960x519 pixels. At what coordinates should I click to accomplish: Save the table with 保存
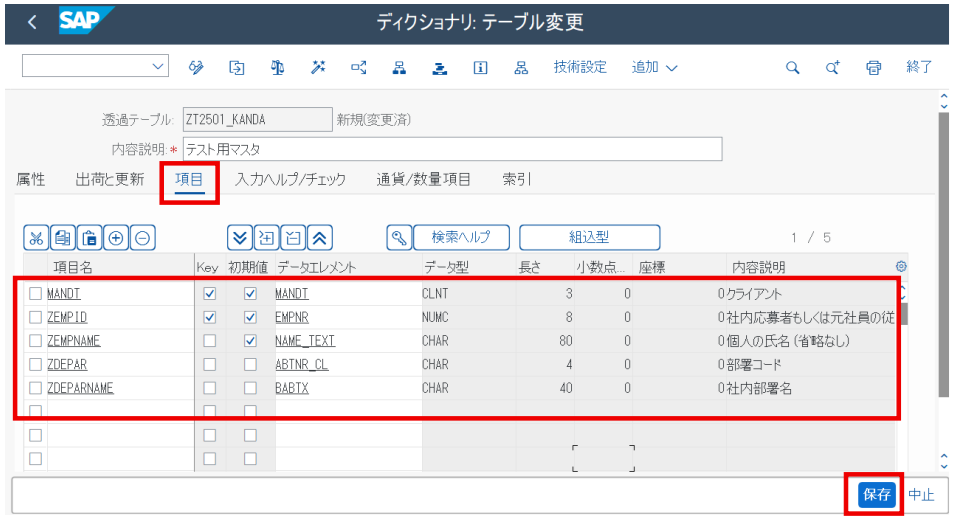pos(877,495)
